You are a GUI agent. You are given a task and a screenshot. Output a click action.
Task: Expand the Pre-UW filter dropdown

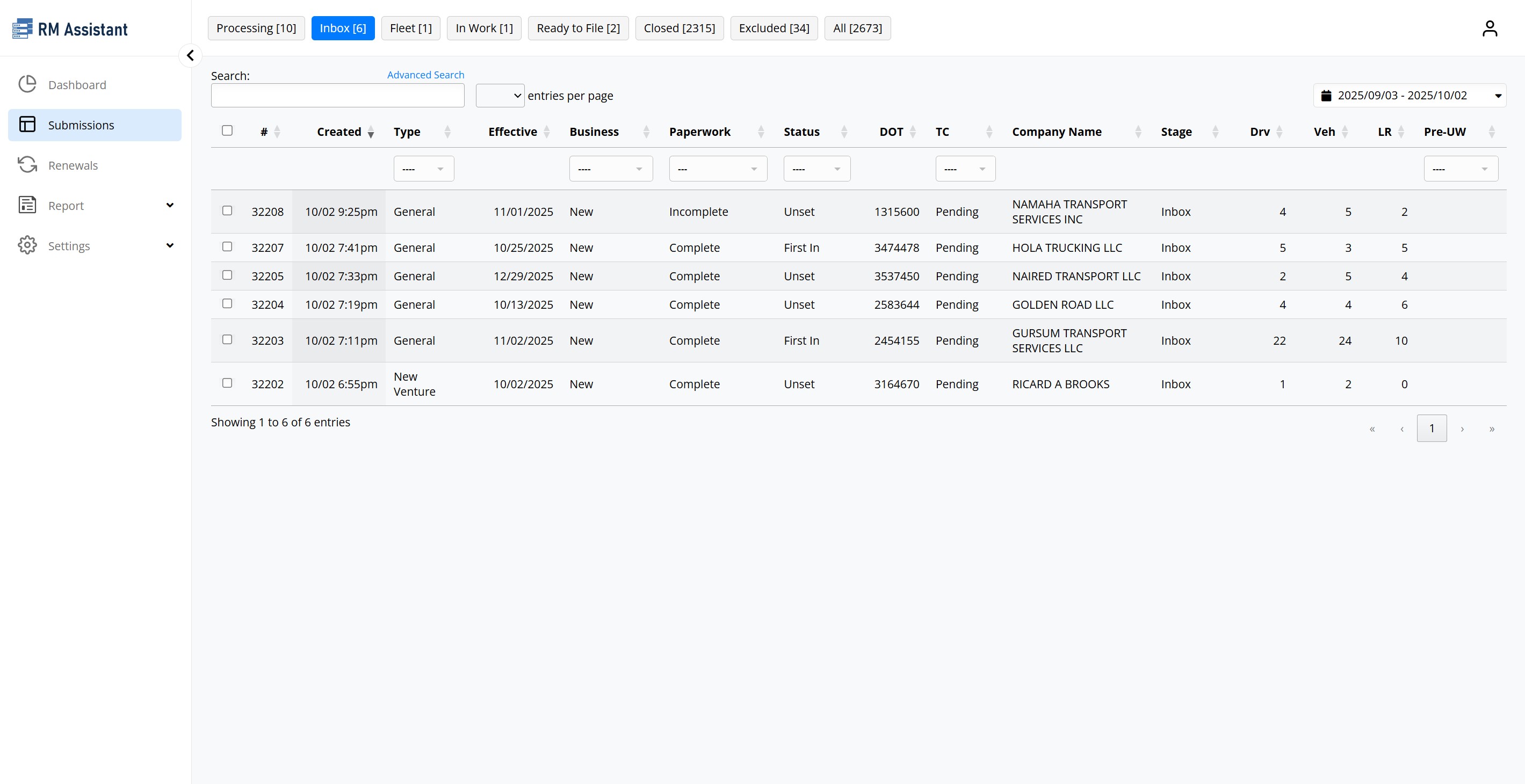tap(1461, 169)
